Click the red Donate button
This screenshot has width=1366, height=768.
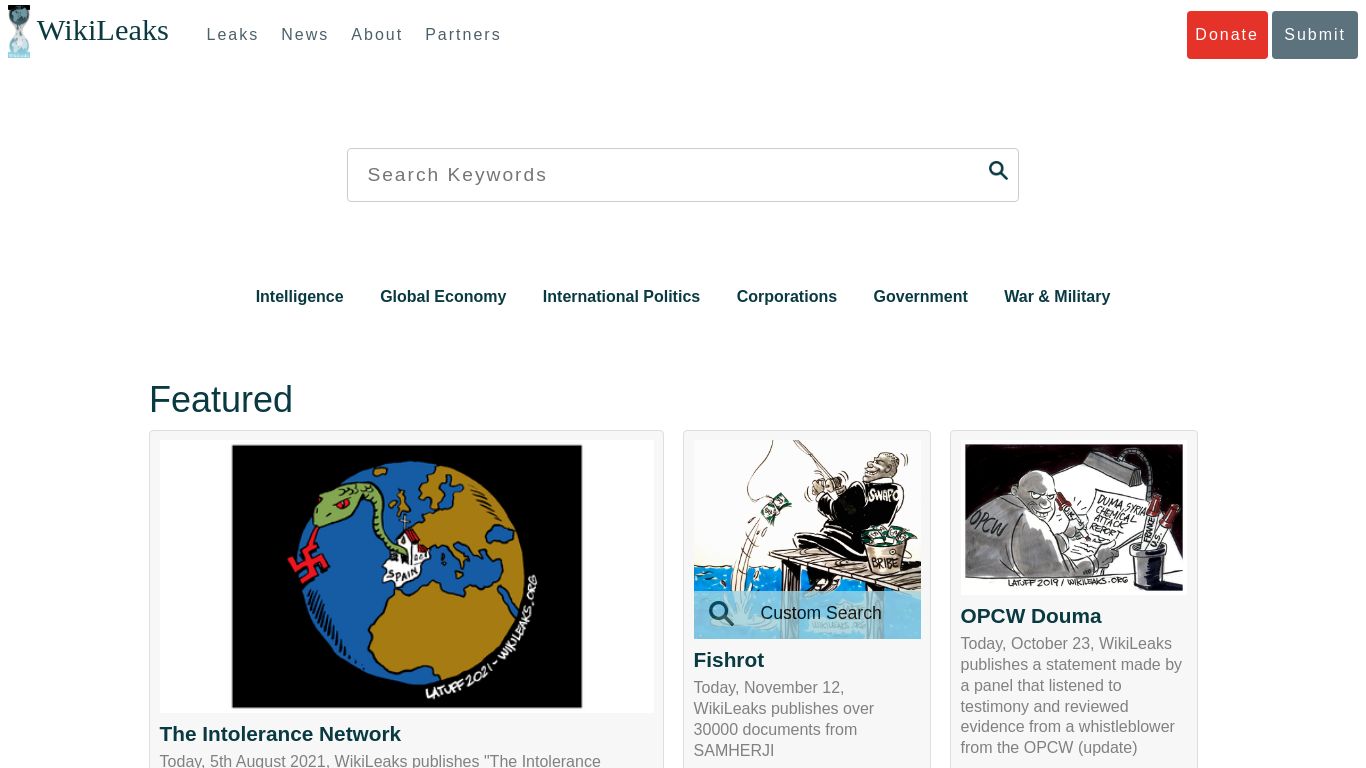(1227, 35)
